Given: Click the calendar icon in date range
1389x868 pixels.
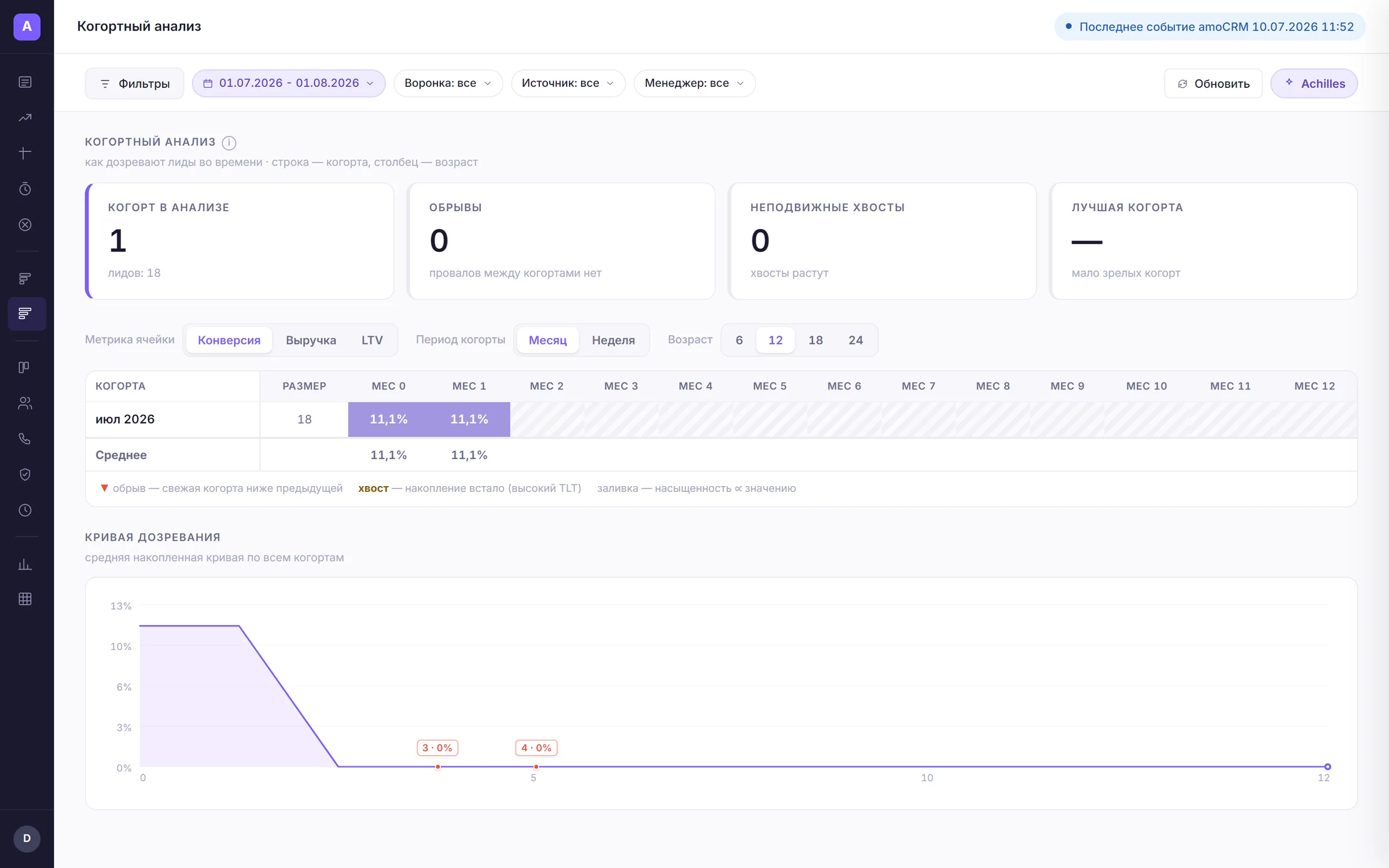Looking at the screenshot, I should point(208,83).
